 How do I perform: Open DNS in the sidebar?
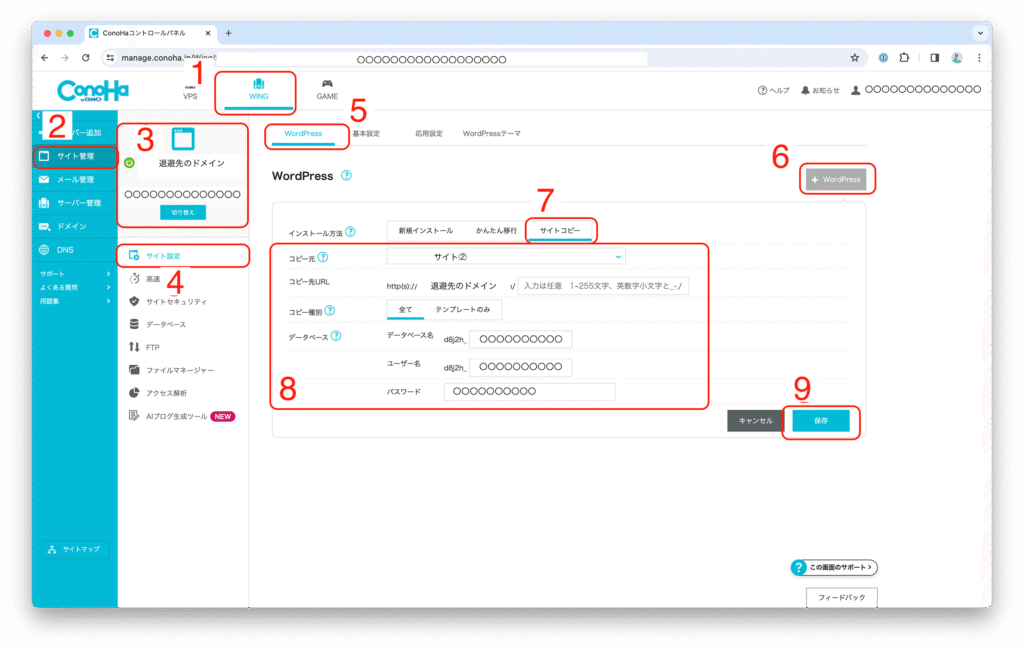click(75, 250)
